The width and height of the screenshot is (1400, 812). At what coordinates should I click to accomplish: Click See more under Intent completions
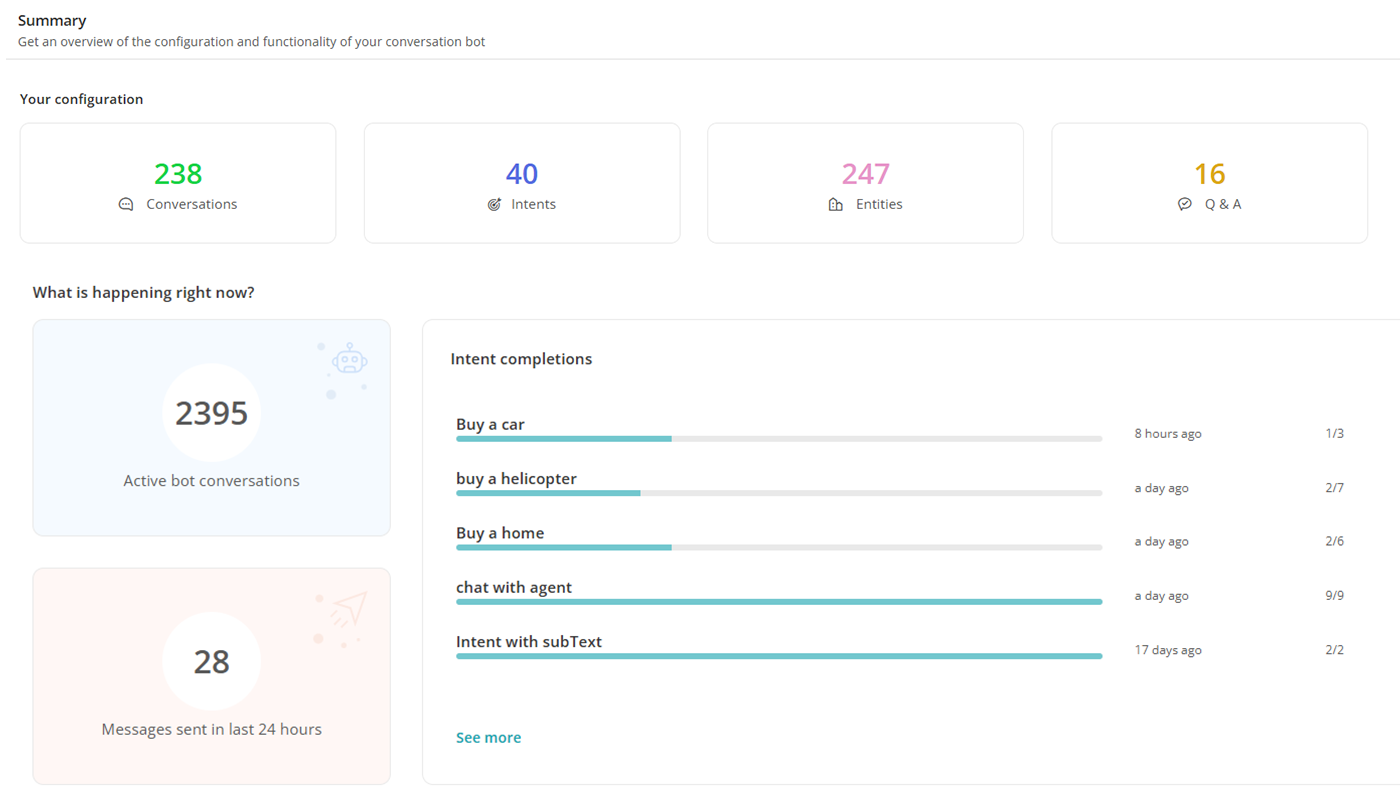(488, 738)
